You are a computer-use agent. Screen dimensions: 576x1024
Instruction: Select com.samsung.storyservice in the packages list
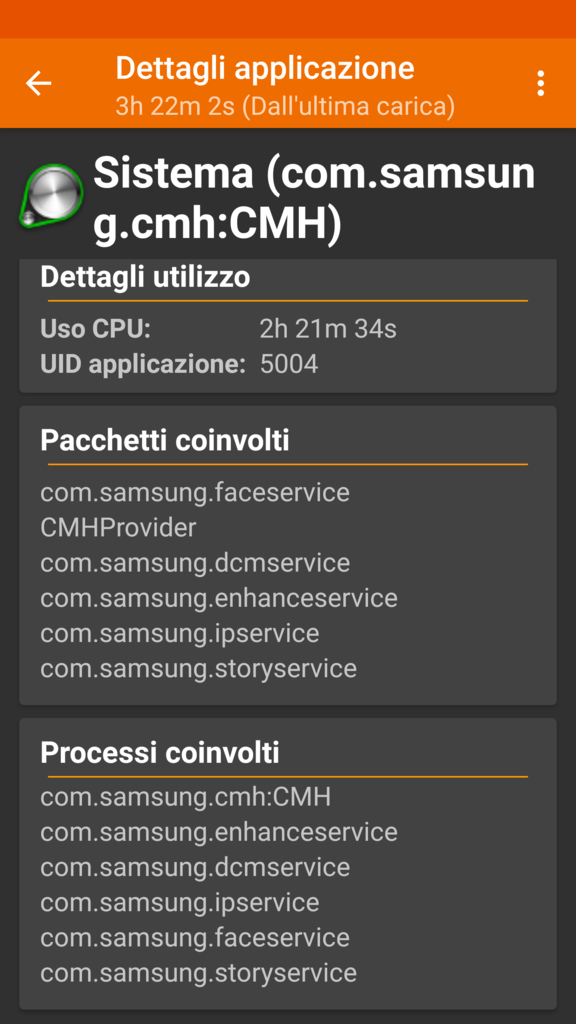(199, 669)
